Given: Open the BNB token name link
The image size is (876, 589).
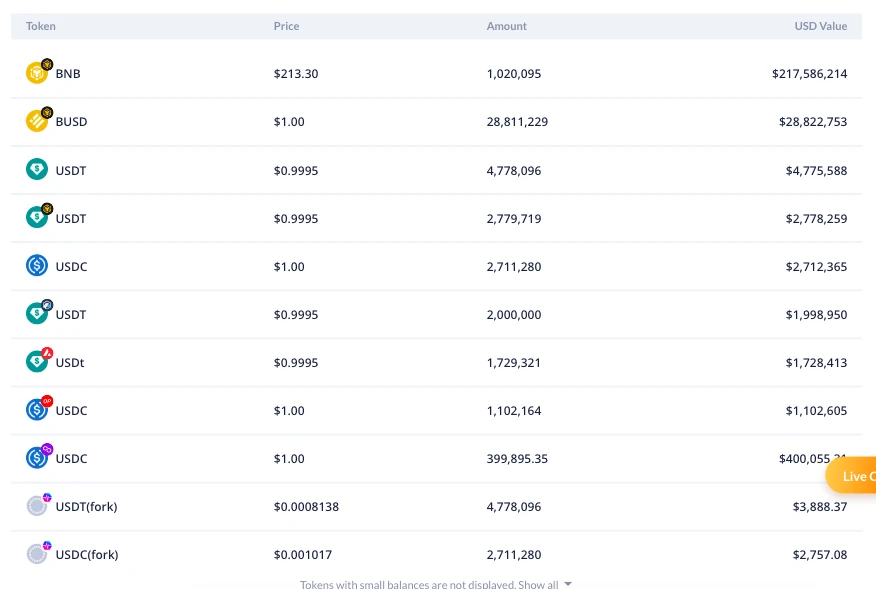Looking at the screenshot, I should pos(68,74).
